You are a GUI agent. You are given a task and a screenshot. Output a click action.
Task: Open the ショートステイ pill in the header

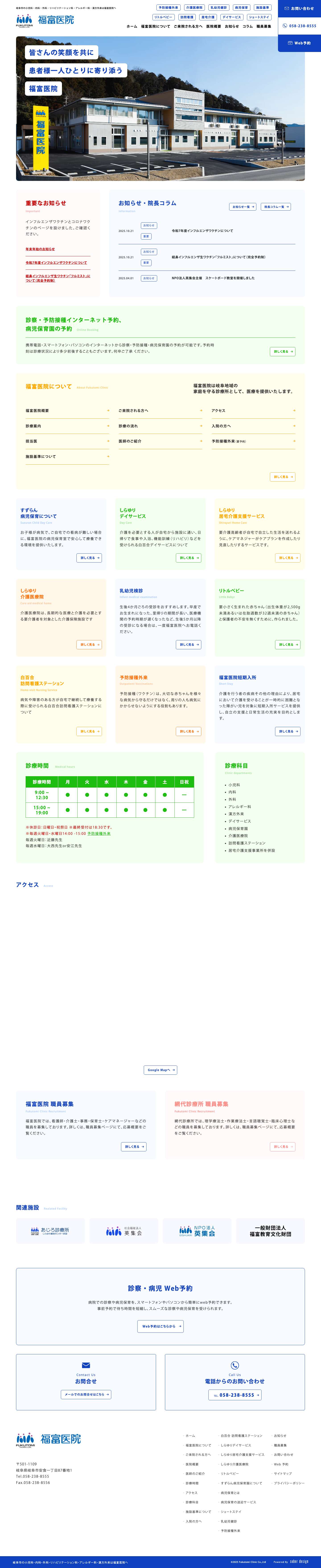coord(259,17)
